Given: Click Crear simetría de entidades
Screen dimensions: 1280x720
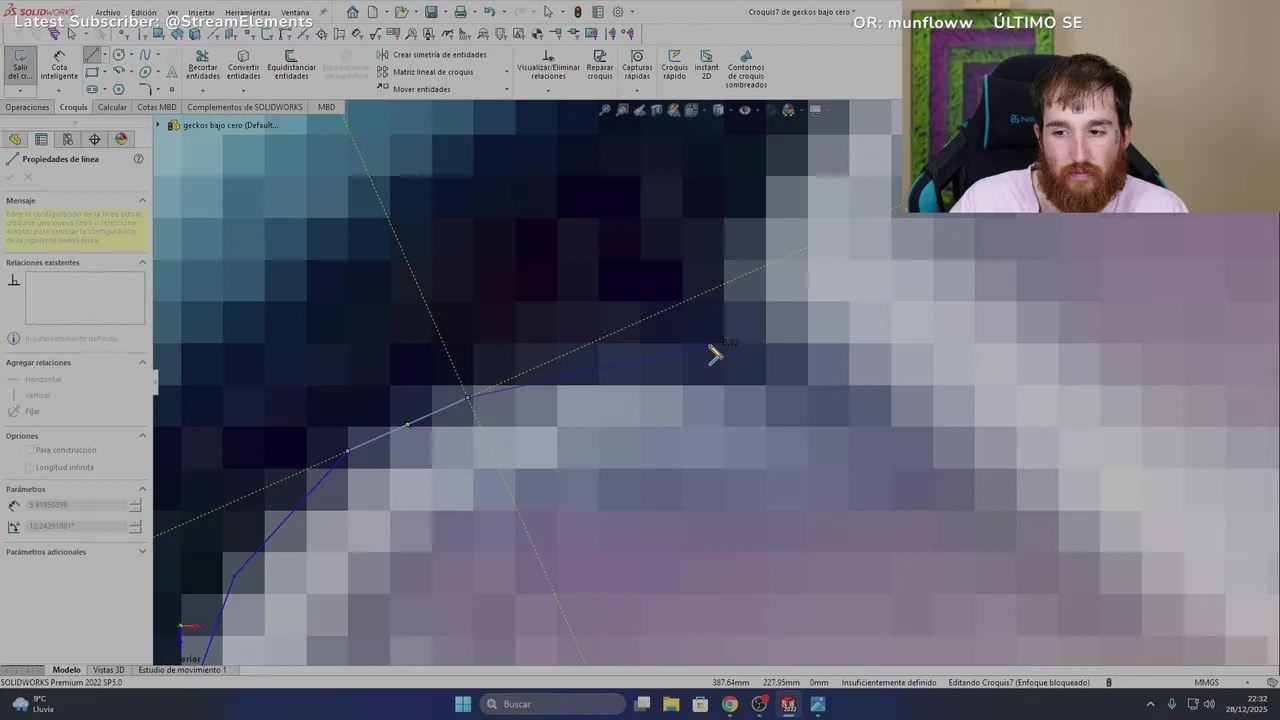Looking at the screenshot, I should pos(432,55).
